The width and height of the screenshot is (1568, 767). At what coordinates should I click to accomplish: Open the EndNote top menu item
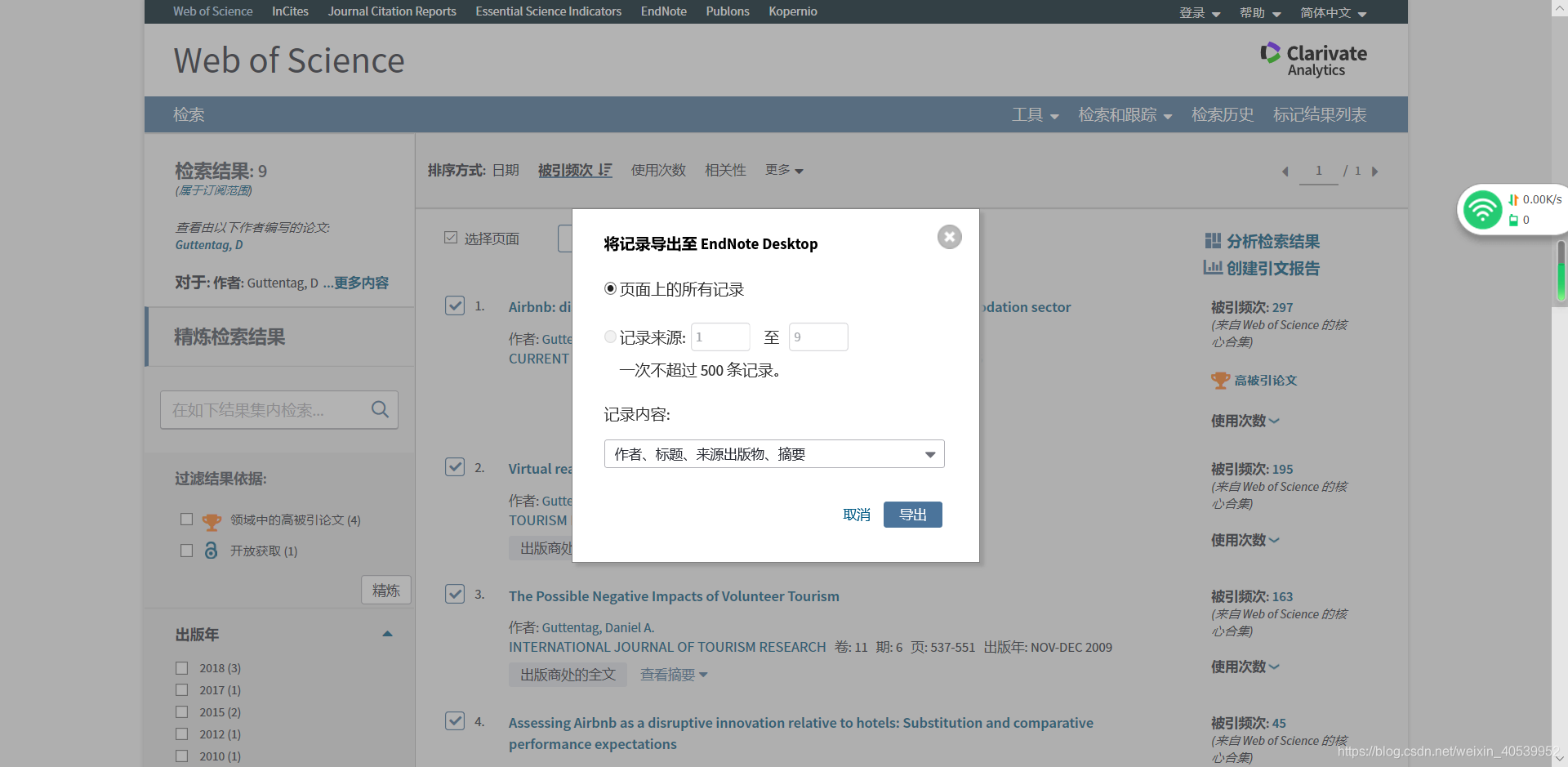[663, 11]
